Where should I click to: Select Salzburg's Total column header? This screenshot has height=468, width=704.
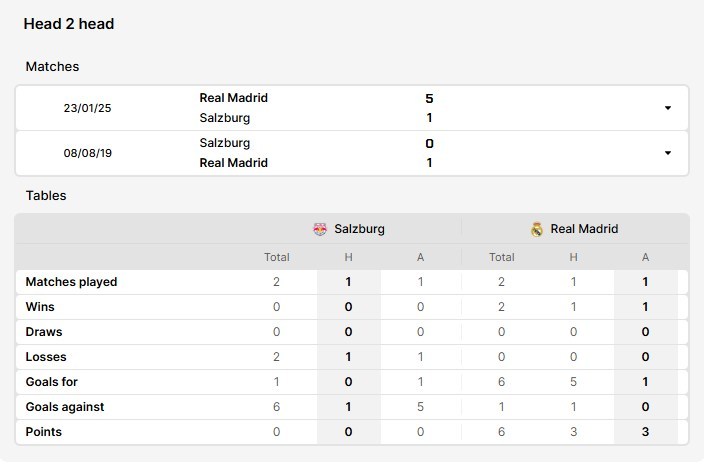click(277, 257)
